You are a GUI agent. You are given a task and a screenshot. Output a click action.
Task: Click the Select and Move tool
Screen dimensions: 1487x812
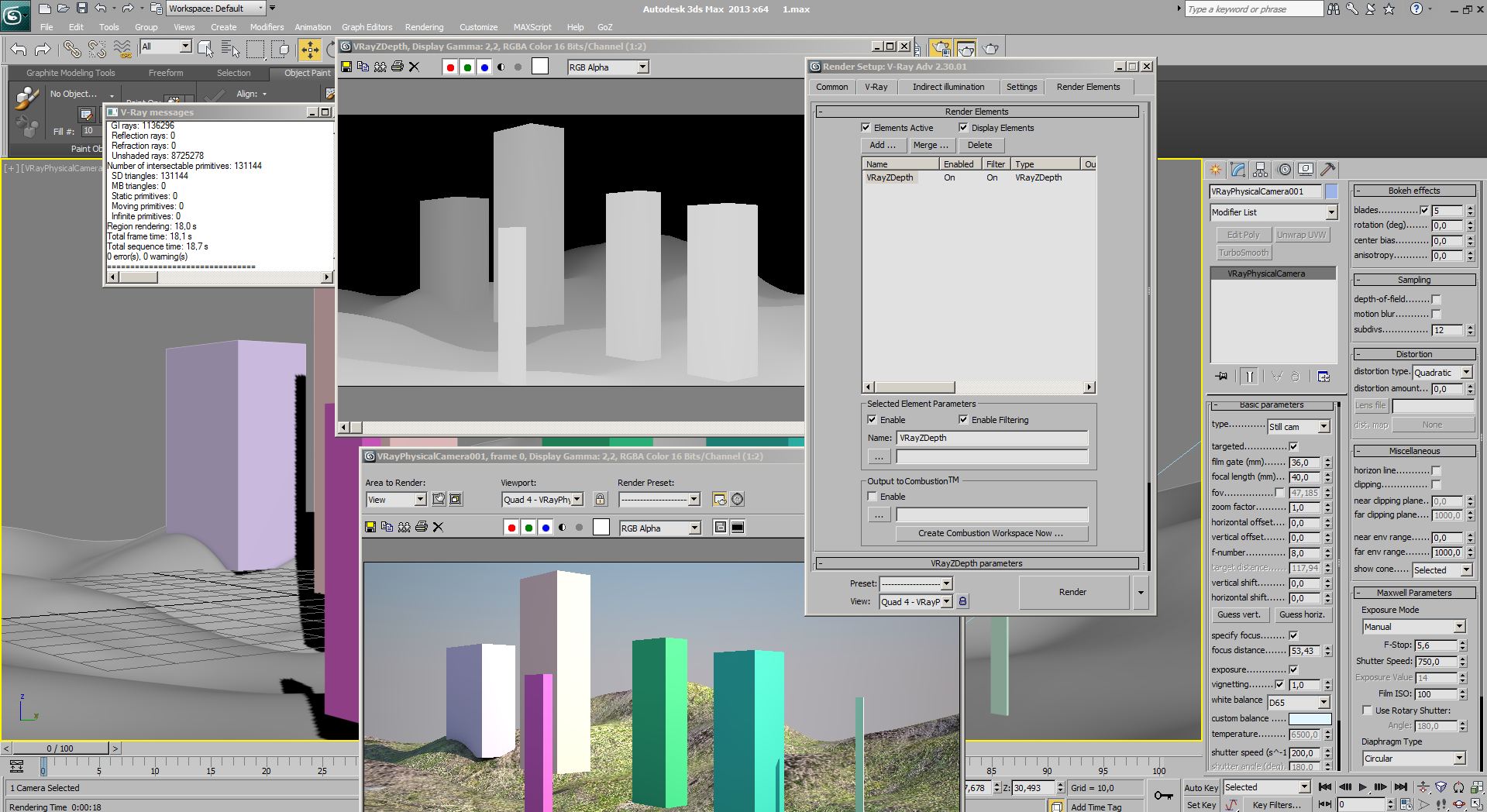309,50
